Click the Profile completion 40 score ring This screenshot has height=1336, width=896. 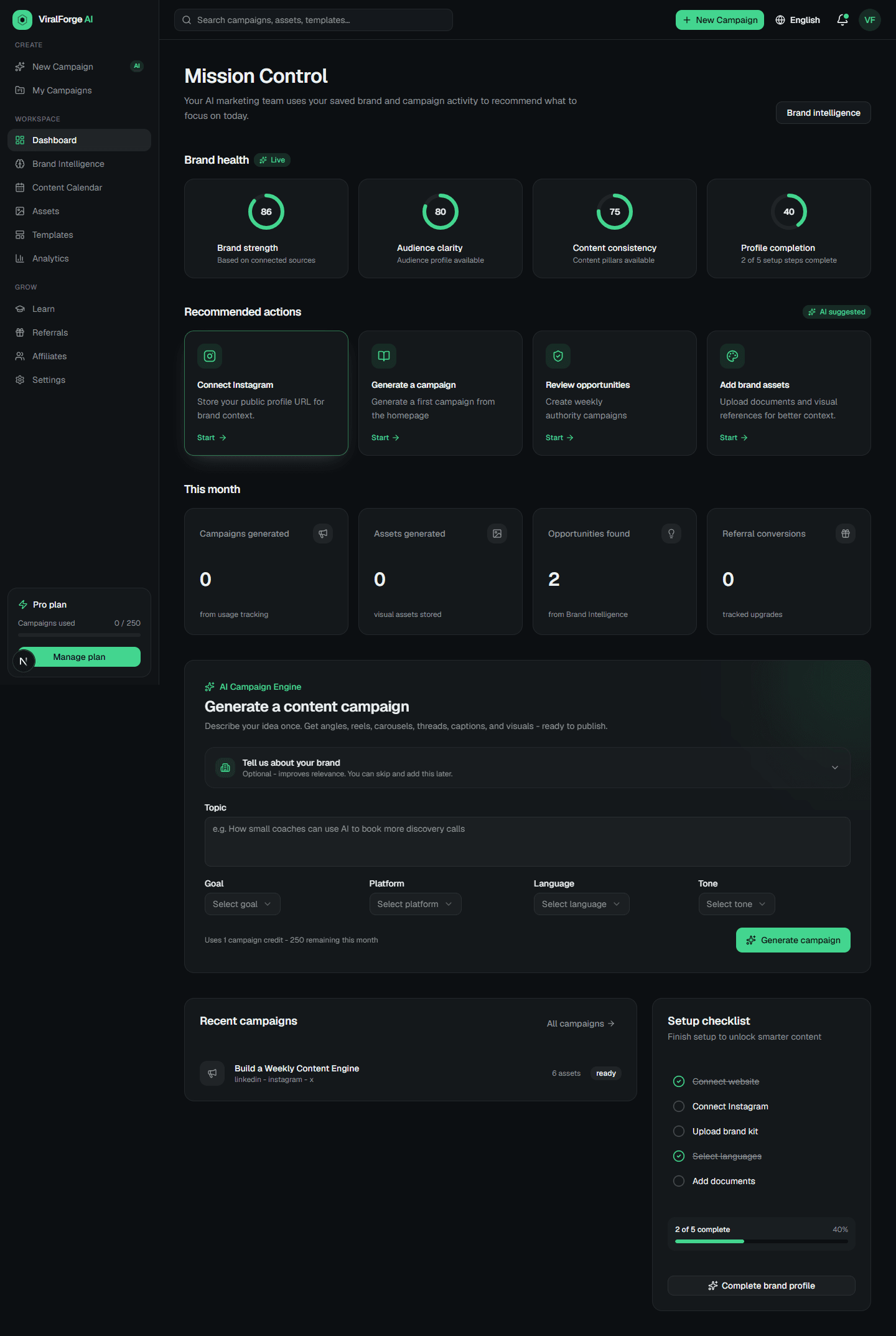tap(789, 212)
